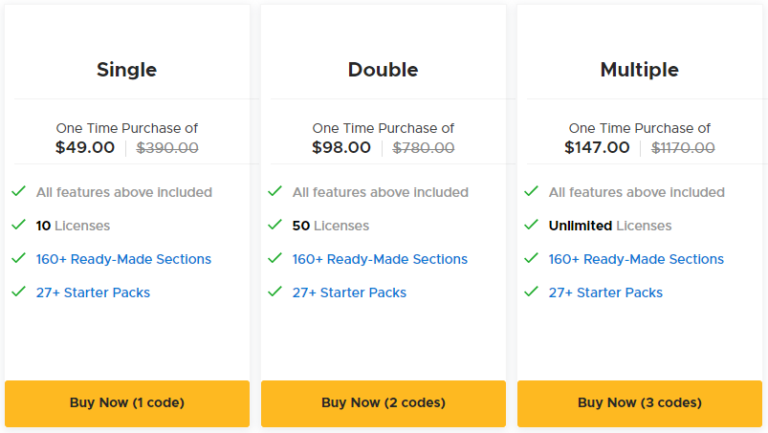
Task: Select the Single plan heading
Action: [x=127, y=70]
